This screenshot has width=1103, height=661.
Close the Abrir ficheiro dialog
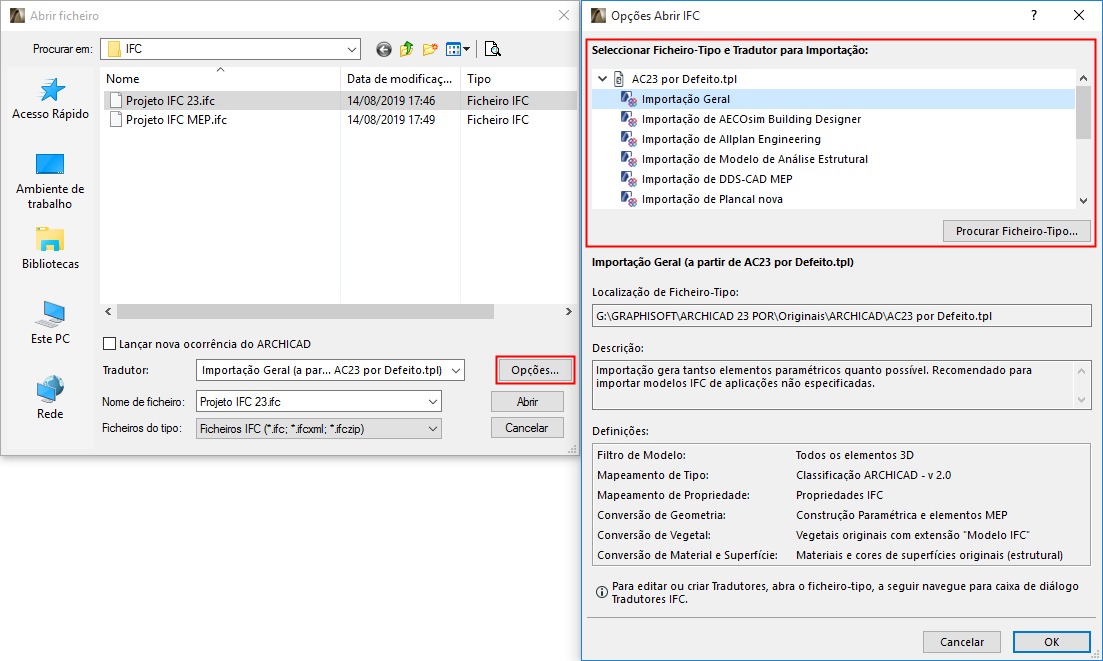(563, 15)
